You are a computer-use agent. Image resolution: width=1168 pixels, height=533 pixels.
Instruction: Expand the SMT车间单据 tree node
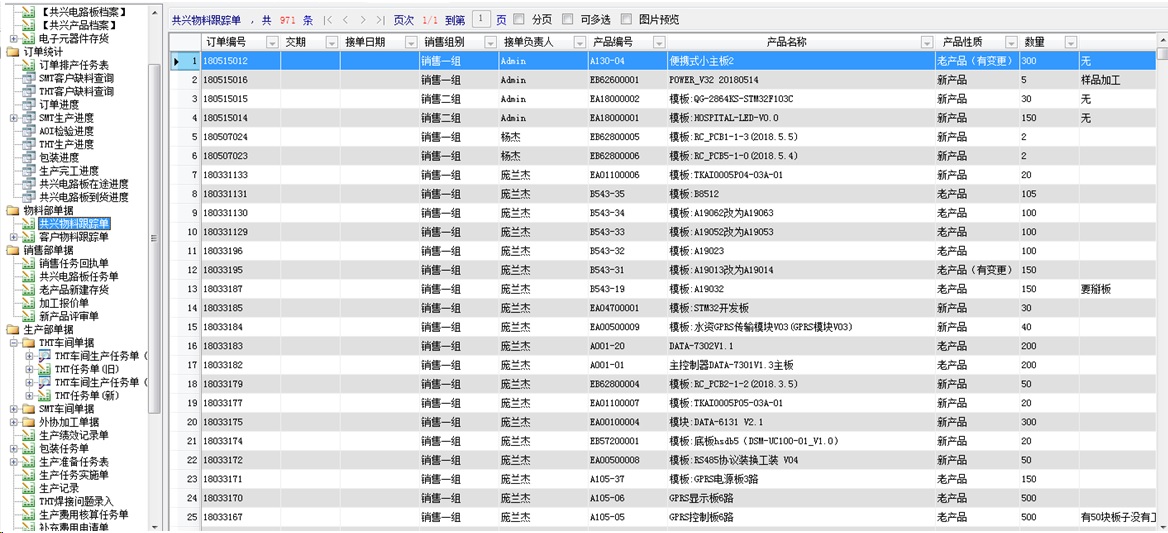[13, 409]
